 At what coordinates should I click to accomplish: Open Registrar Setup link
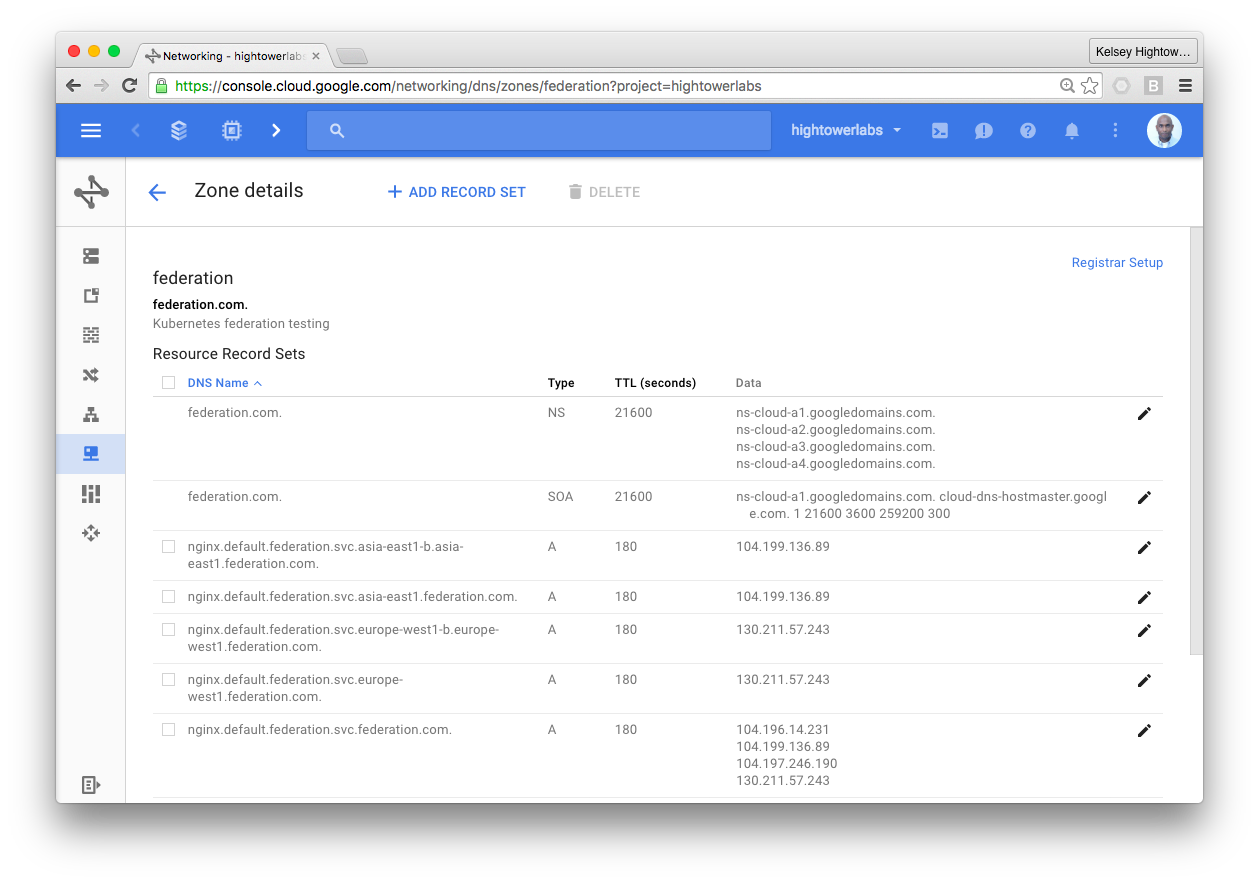[1117, 263]
